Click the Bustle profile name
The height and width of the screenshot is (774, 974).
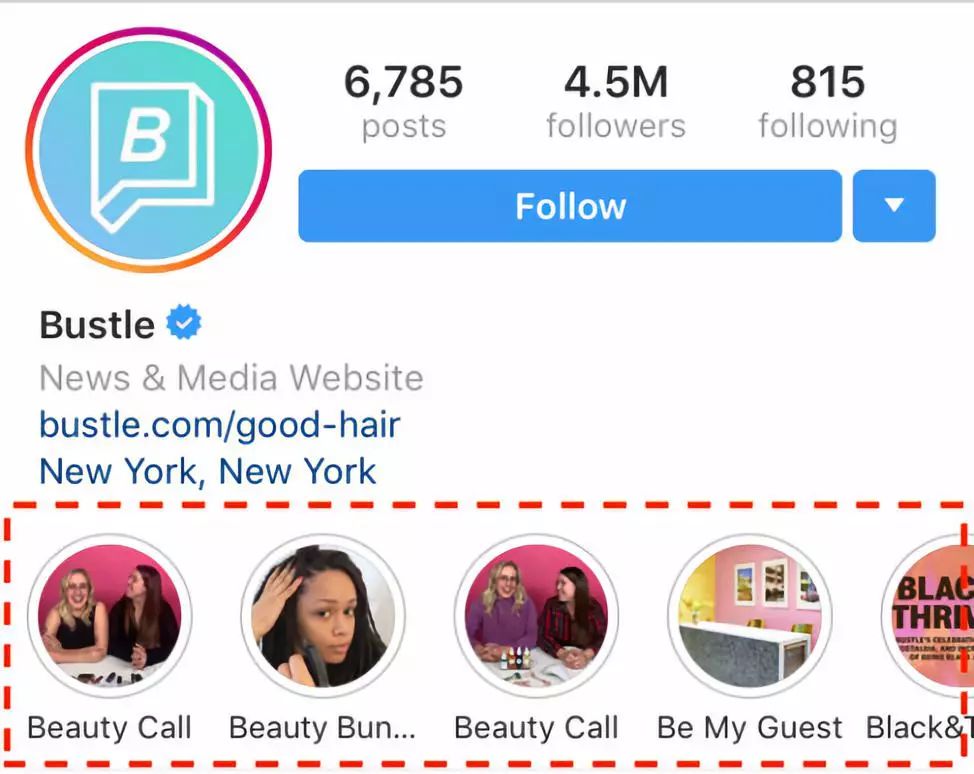[97, 324]
